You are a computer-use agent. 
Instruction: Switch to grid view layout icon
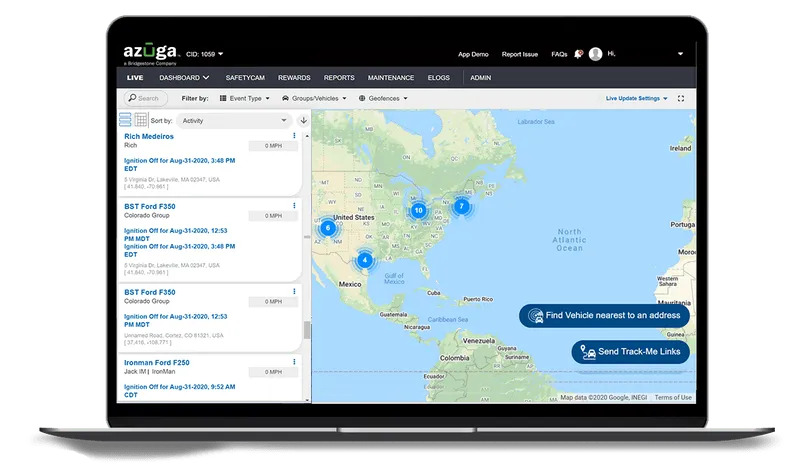click(141, 120)
